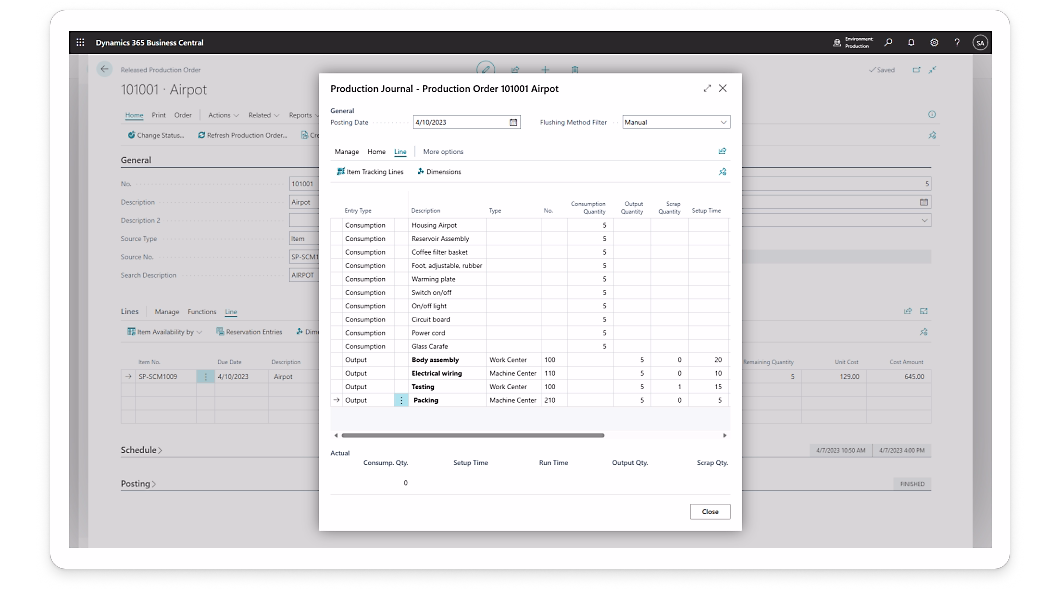The image size is (1060, 596).
Task: Select the Manage tab in the journal
Action: click(x=347, y=152)
